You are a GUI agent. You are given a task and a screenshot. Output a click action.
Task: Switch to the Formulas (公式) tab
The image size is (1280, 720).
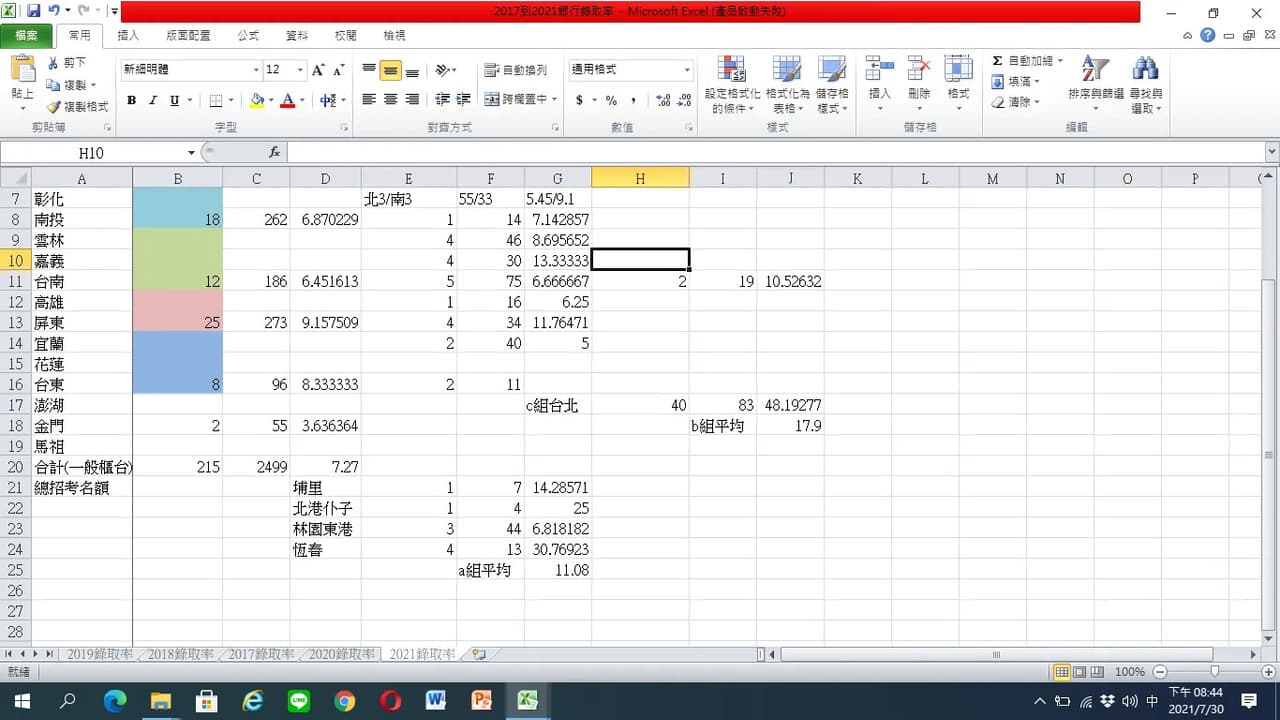click(x=248, y=35)
